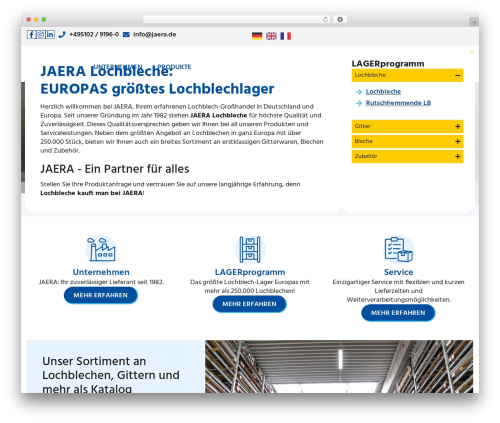Click the 'EUROPAS größtes Lochblechlager' headline
This screenshot has width=500, height=423.
[x=157, y=89]
